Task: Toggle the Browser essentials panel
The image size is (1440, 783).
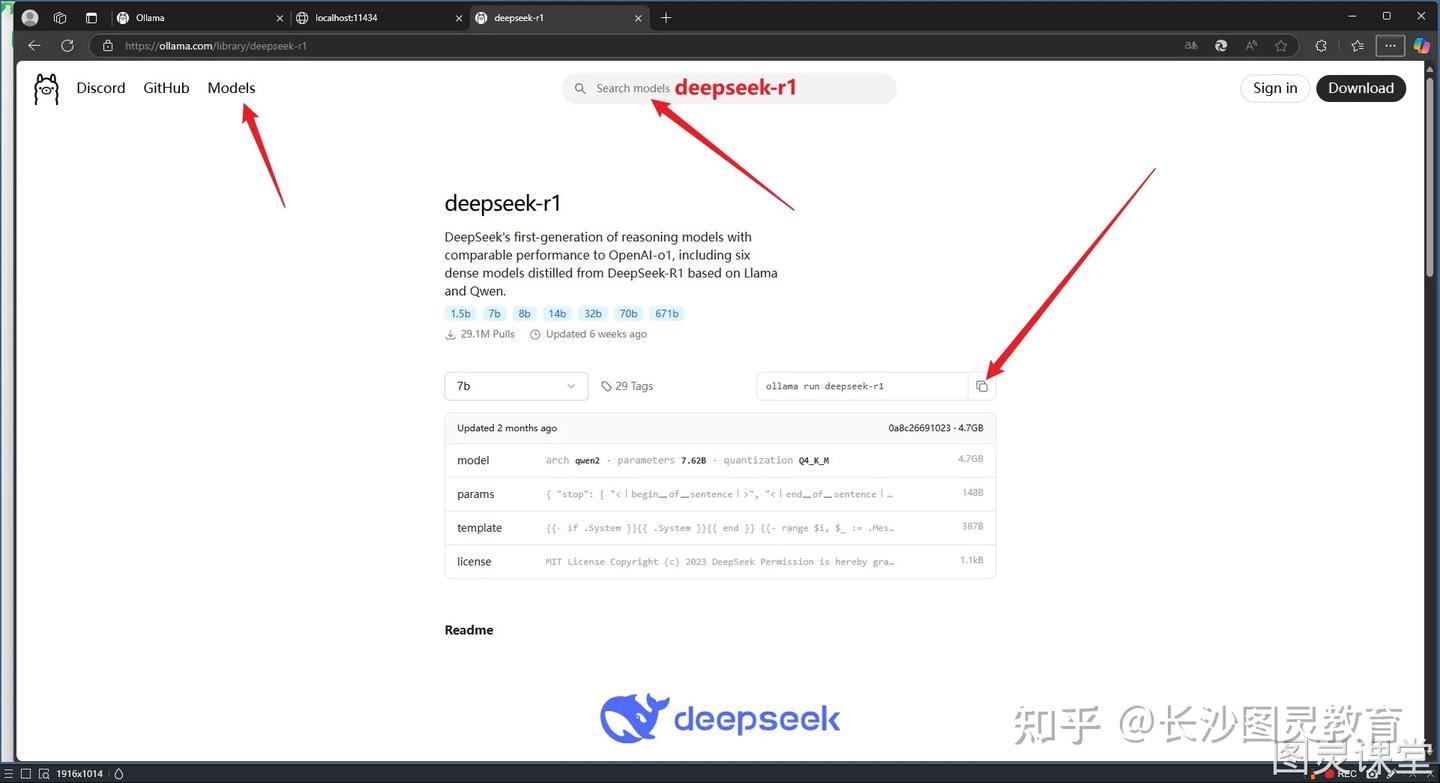Action: (x=1320, y=45)
